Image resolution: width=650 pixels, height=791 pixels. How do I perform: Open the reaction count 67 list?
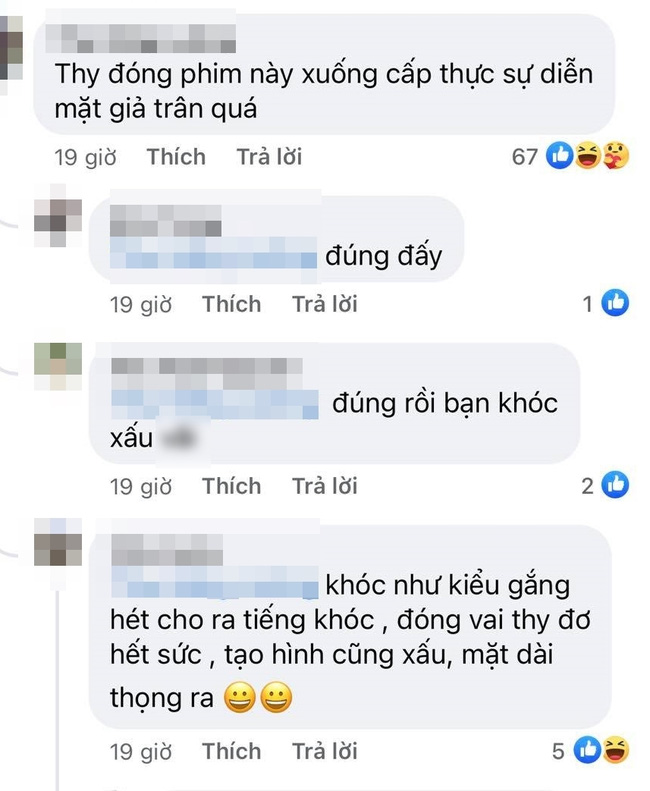524,157
